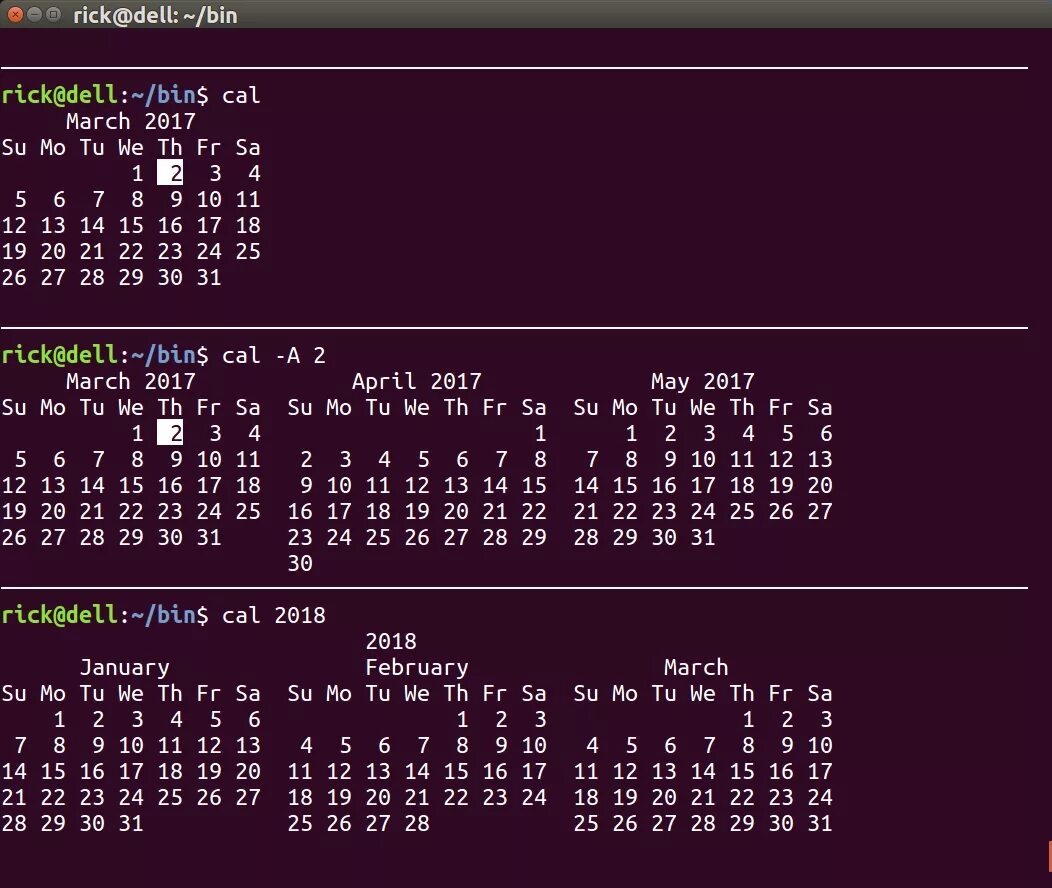
Task: Click the '2018' year heading above February
Action: [391, 641]
